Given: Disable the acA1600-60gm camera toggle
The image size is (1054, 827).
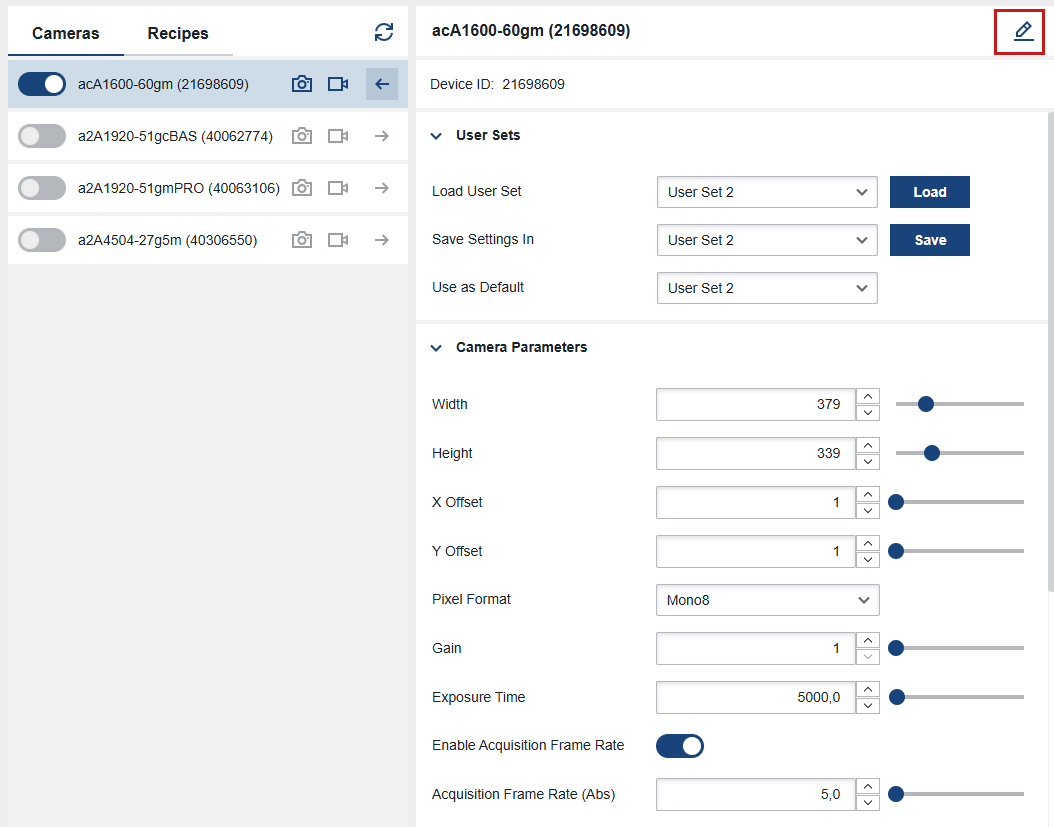Looking at the screenshot, I should tap(42, 84).
